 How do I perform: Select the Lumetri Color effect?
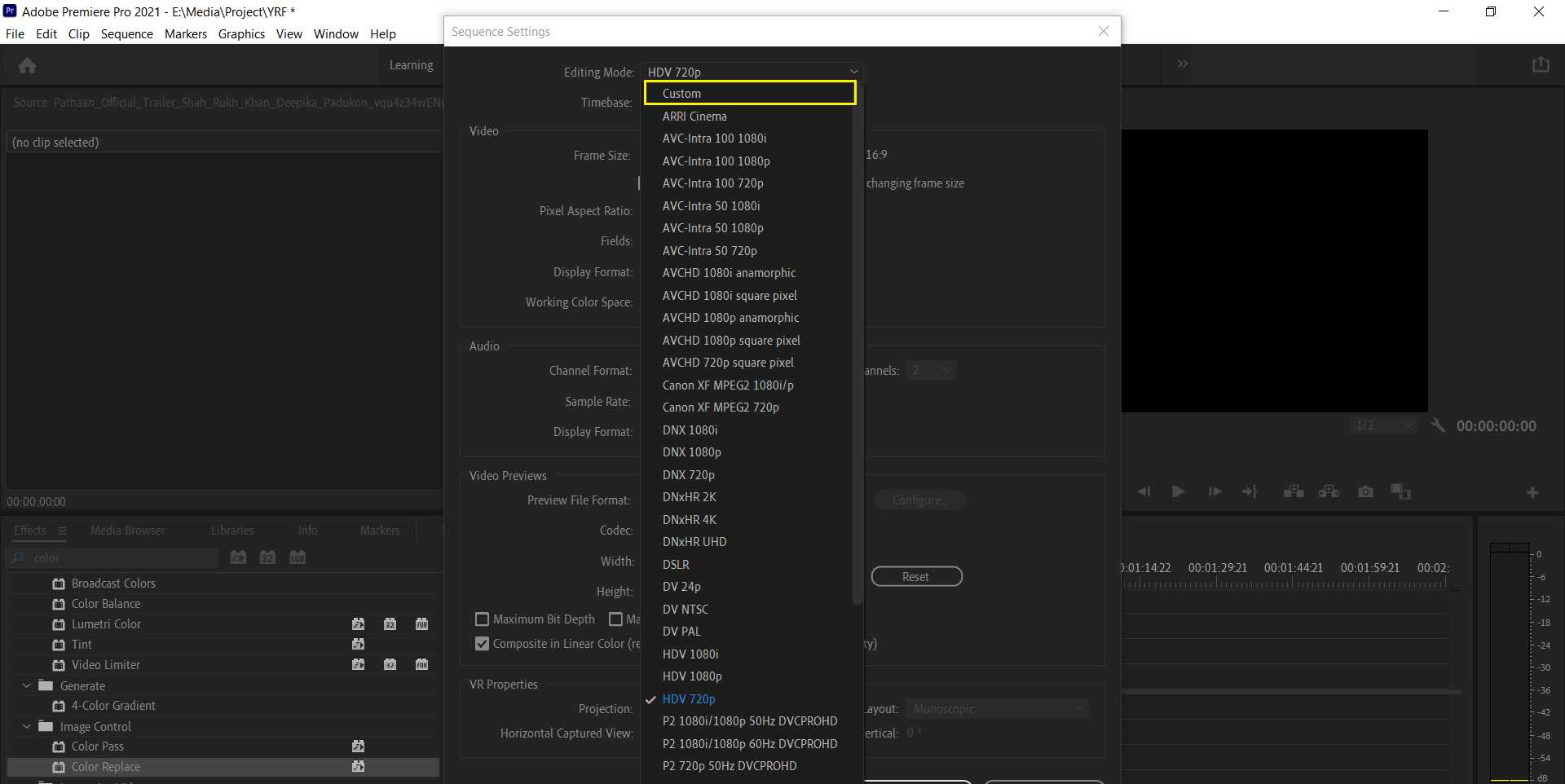tap(106, 623)
